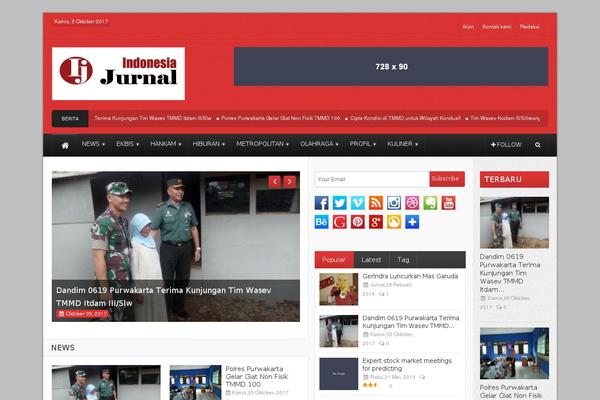The width and height of the screenshot is (600, 400).
Task: Open Expert stock market meetings article
Action: pyautogui.click(x=407, y=364)
